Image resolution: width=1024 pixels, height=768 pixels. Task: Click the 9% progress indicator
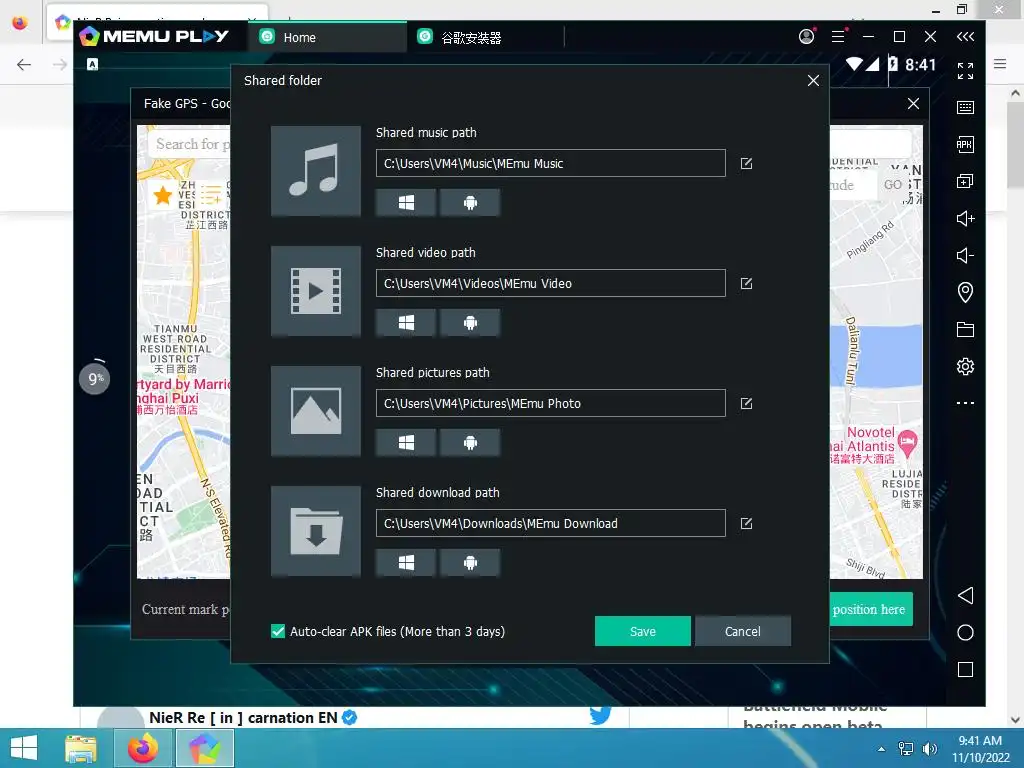[95, 378]
